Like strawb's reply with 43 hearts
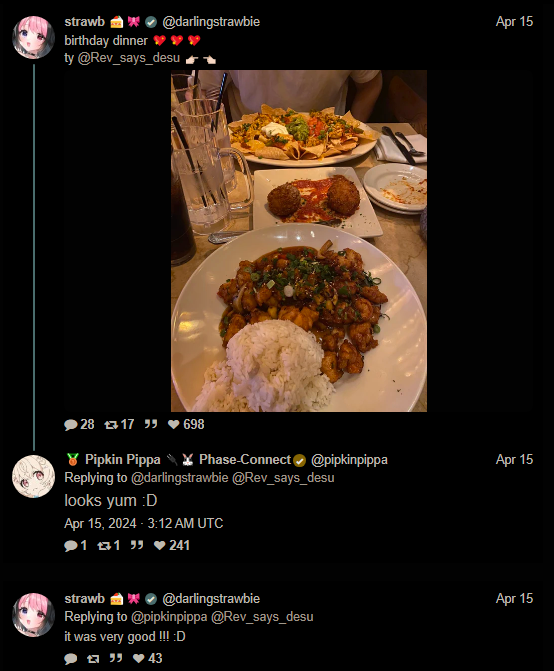554x671 pixels. click(139, 658)
